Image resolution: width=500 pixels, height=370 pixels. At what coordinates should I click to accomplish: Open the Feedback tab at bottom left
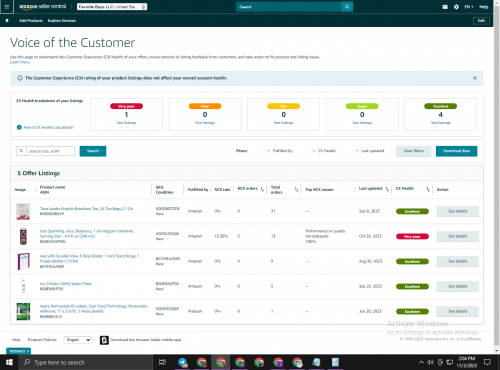[x=17, y=351]
